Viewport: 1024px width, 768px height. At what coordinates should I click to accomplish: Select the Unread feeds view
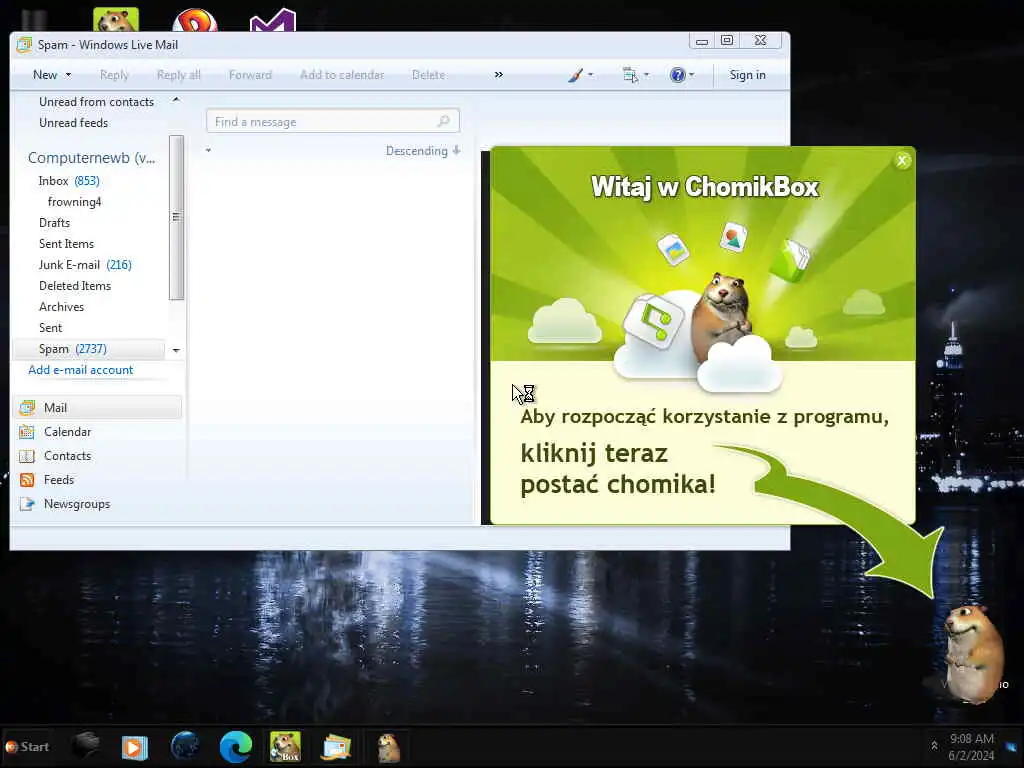(73, 123)
